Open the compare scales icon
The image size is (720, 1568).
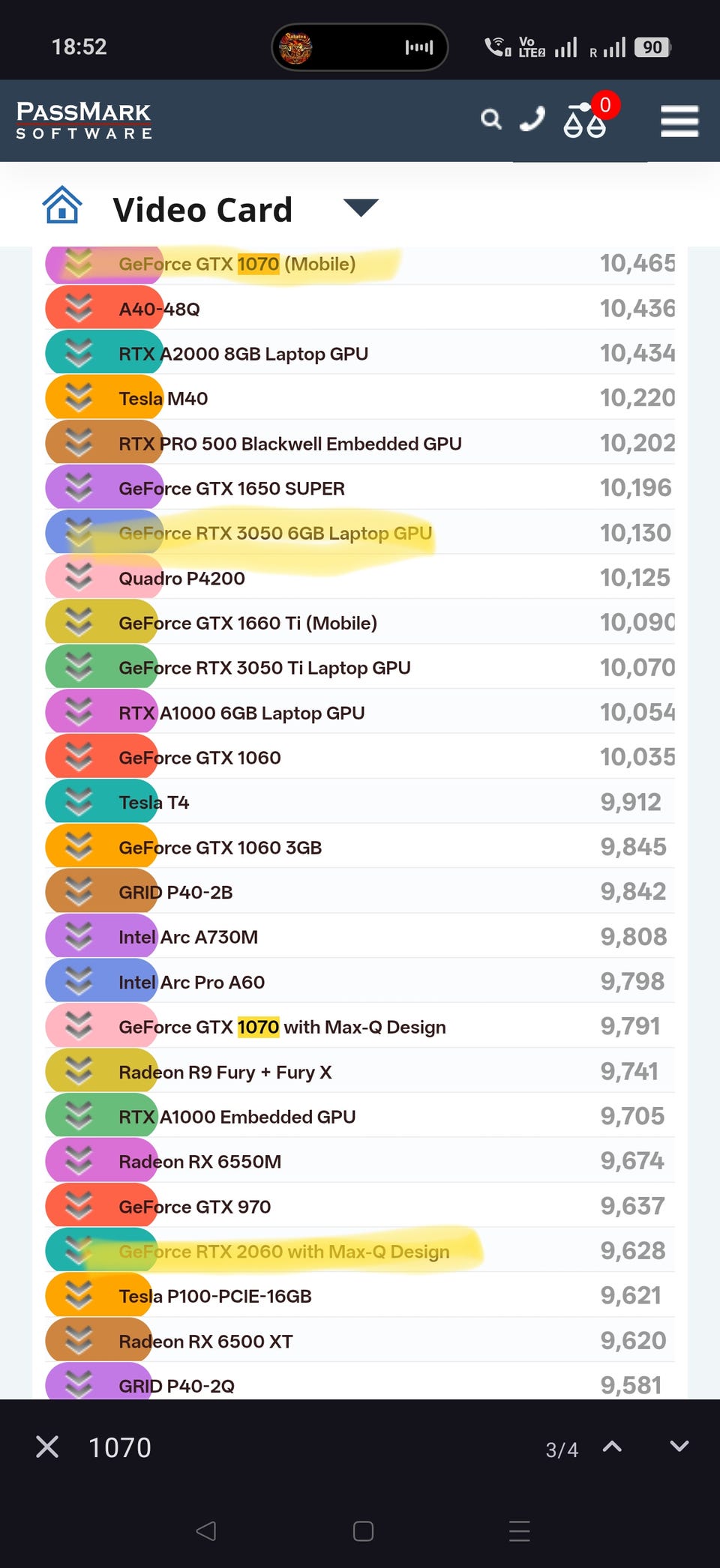pos(584,120)
